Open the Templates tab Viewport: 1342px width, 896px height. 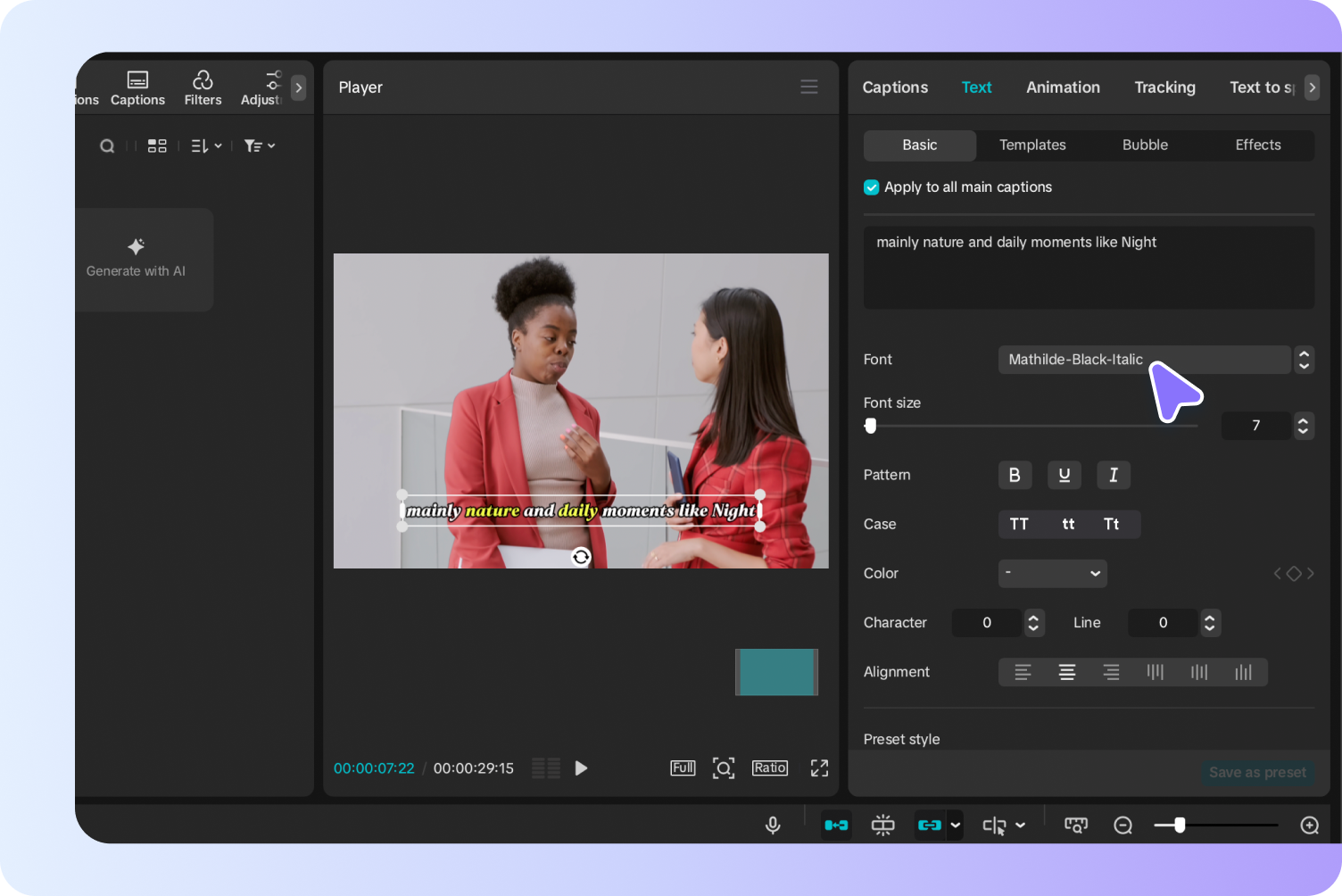pos(1032,145)
